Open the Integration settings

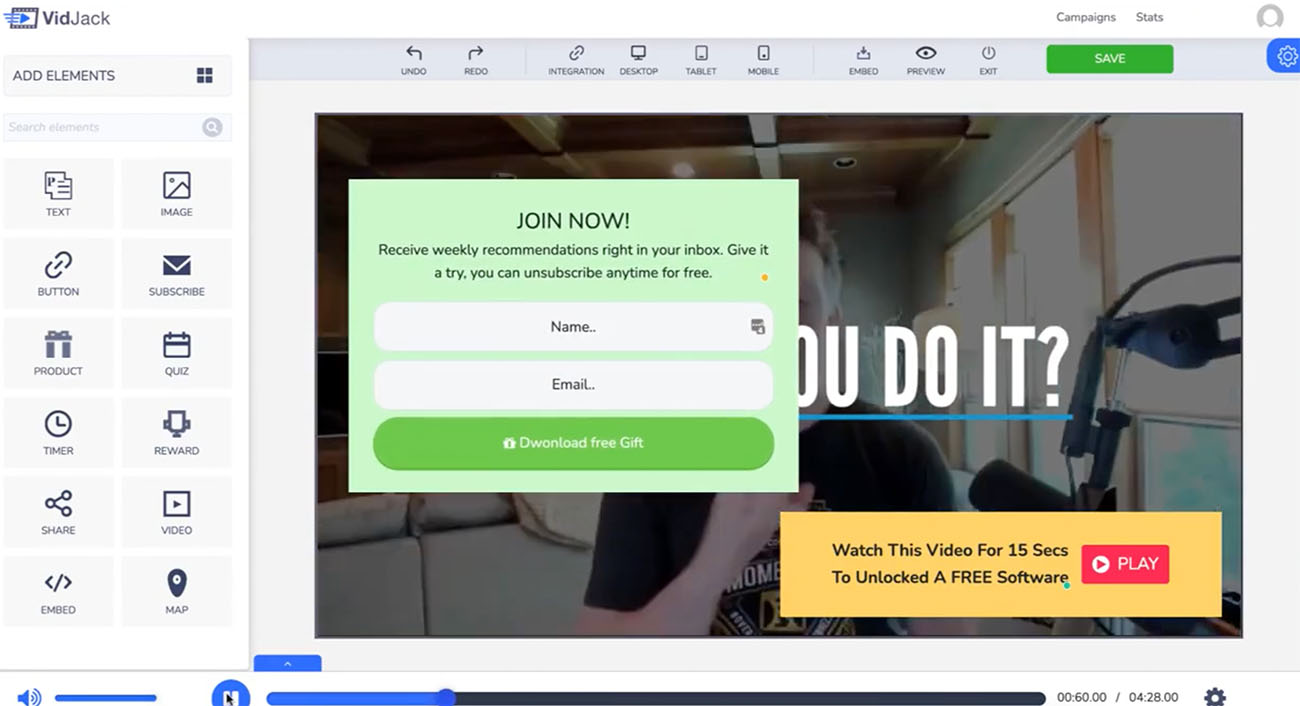coord(576,59)
